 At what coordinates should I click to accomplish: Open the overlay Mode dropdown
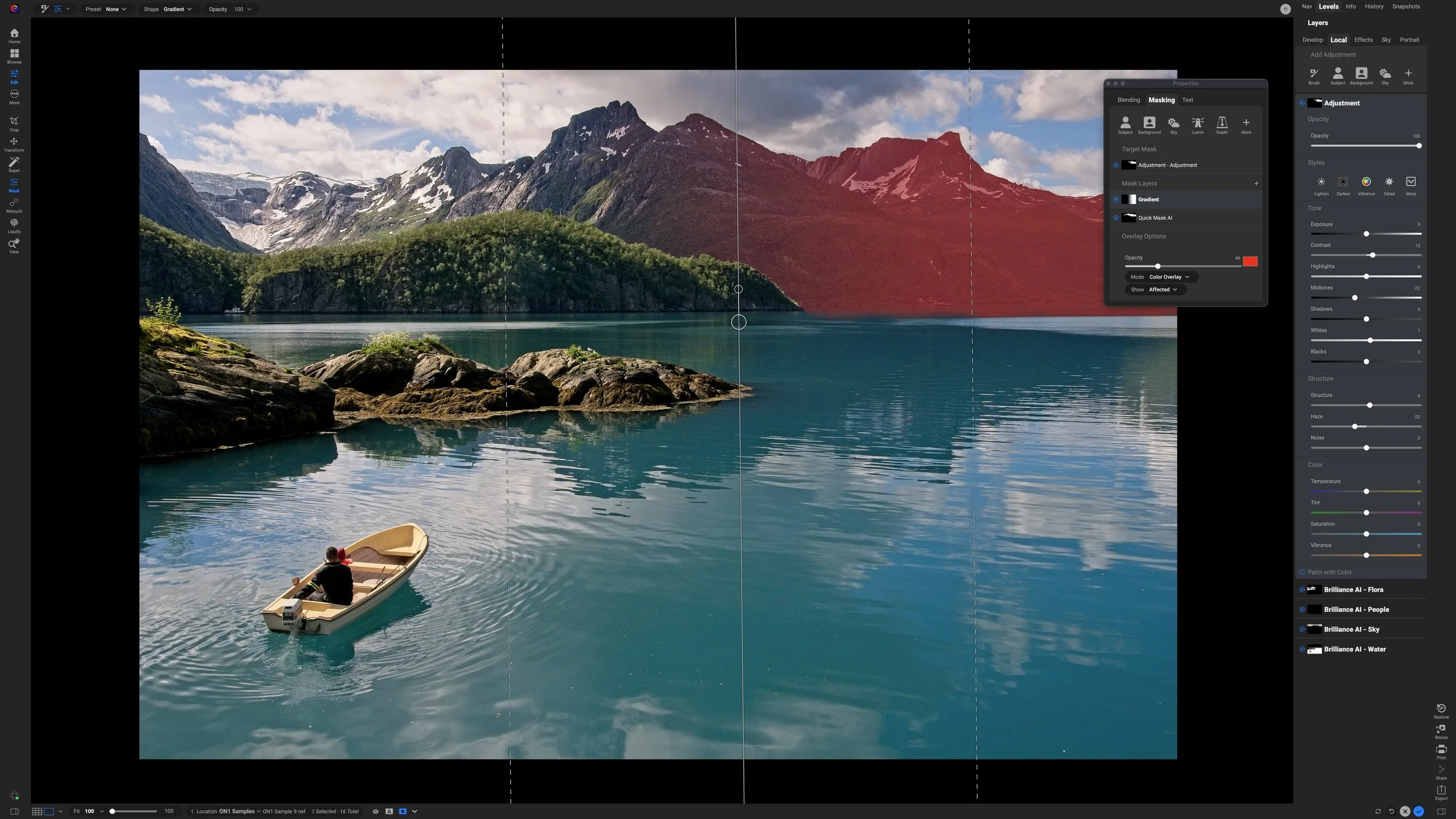(x=1161, y=277)
